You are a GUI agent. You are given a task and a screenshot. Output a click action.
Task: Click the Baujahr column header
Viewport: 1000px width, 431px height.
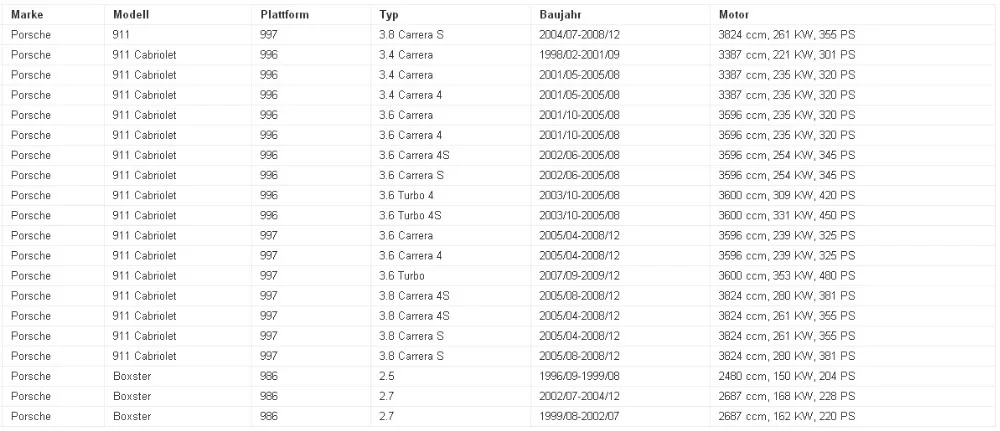(559, 15)
